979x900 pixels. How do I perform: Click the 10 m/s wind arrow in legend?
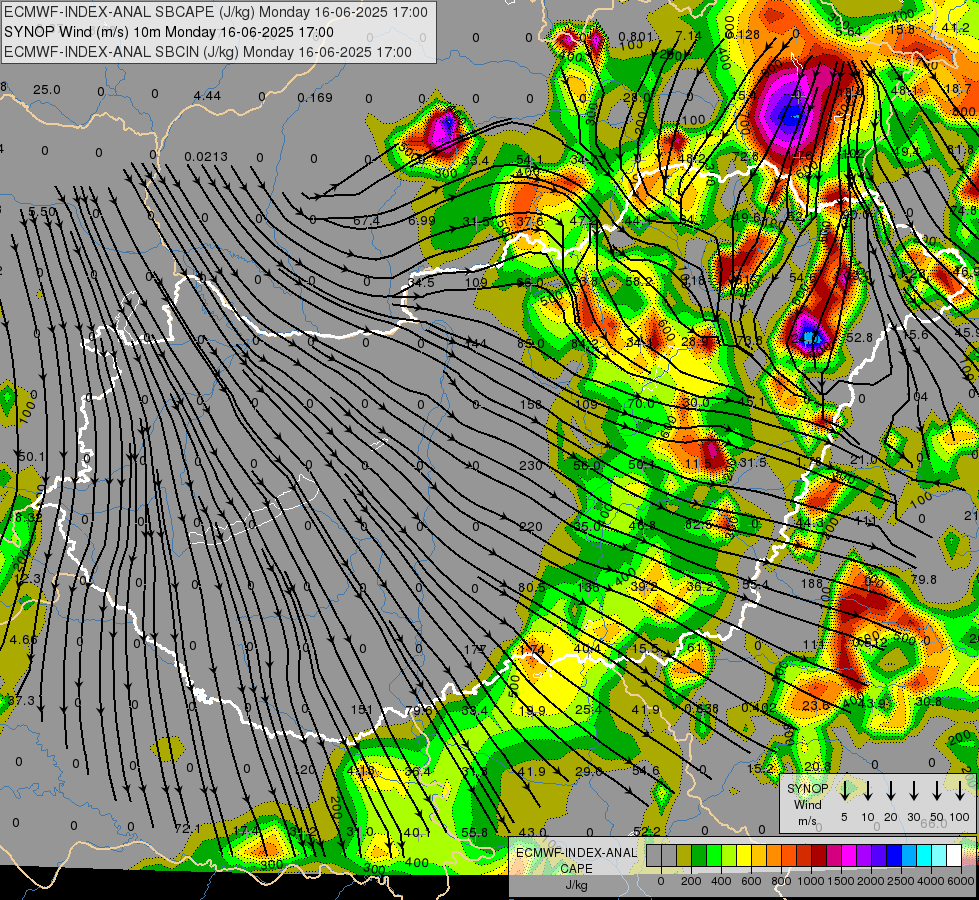coord(868,790)
